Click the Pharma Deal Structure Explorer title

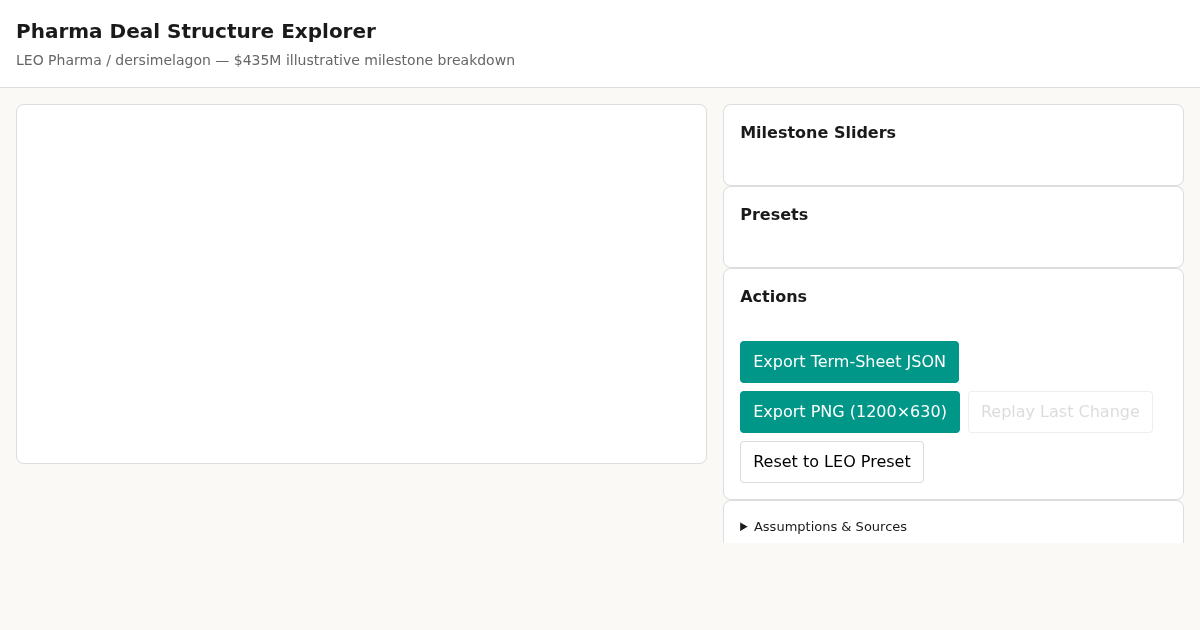click(196, 31)
